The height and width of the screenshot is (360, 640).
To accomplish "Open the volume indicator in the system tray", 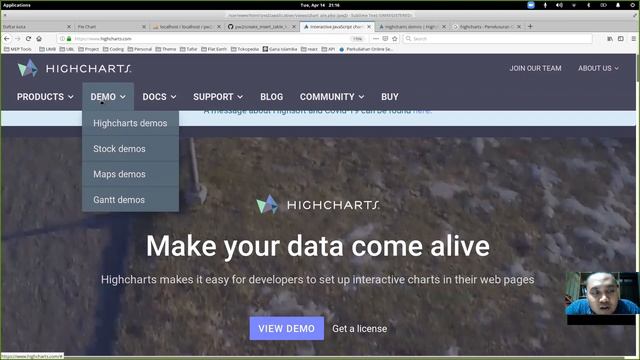I will click(559, 5).
